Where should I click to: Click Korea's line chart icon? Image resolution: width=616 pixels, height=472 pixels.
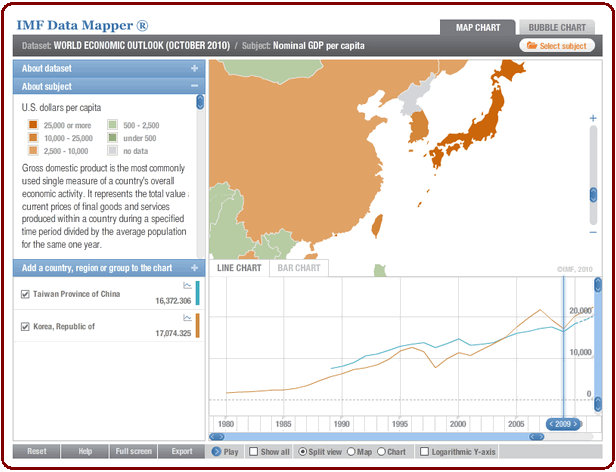pyautogui.click(x=187, y=318)
